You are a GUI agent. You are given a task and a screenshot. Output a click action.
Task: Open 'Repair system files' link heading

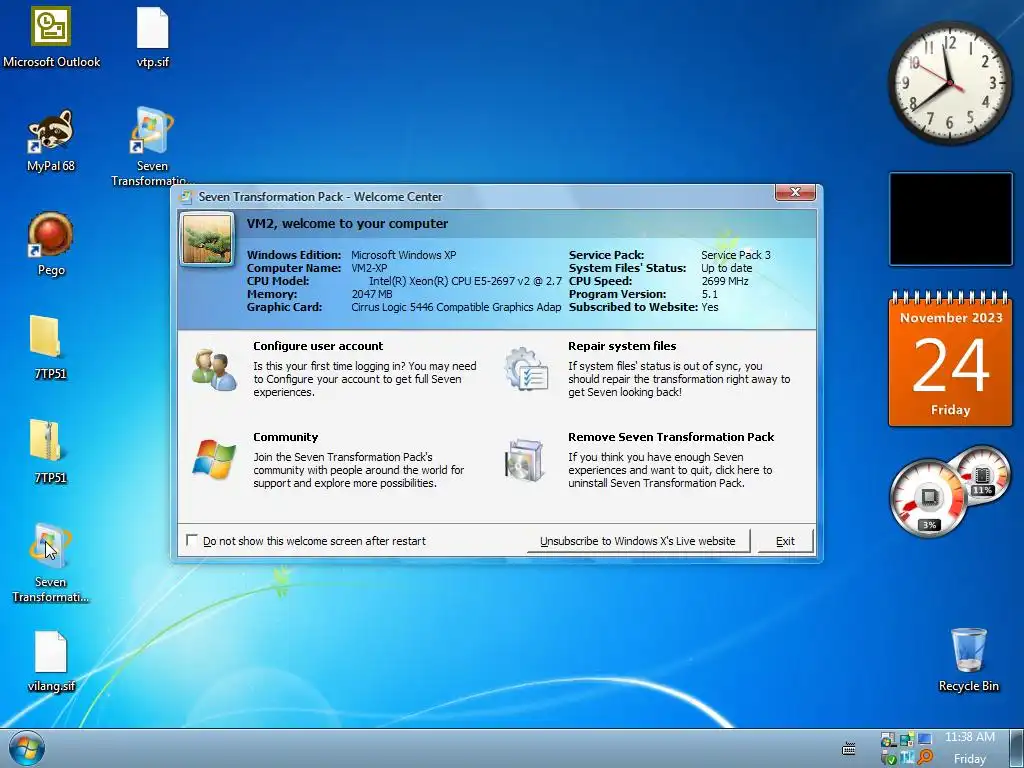pyautogui.click(x=622, y=346)
